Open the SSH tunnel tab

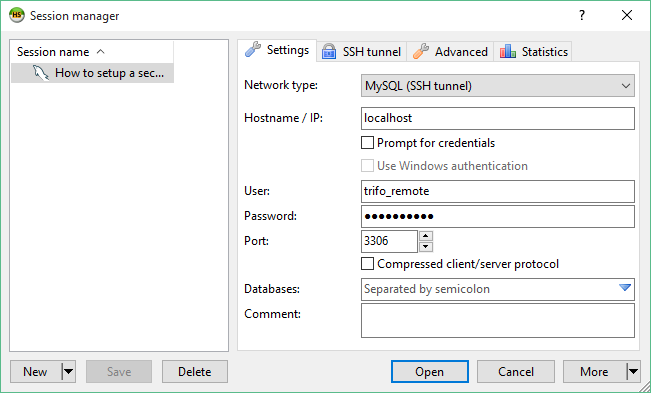(x=362, y=52)
